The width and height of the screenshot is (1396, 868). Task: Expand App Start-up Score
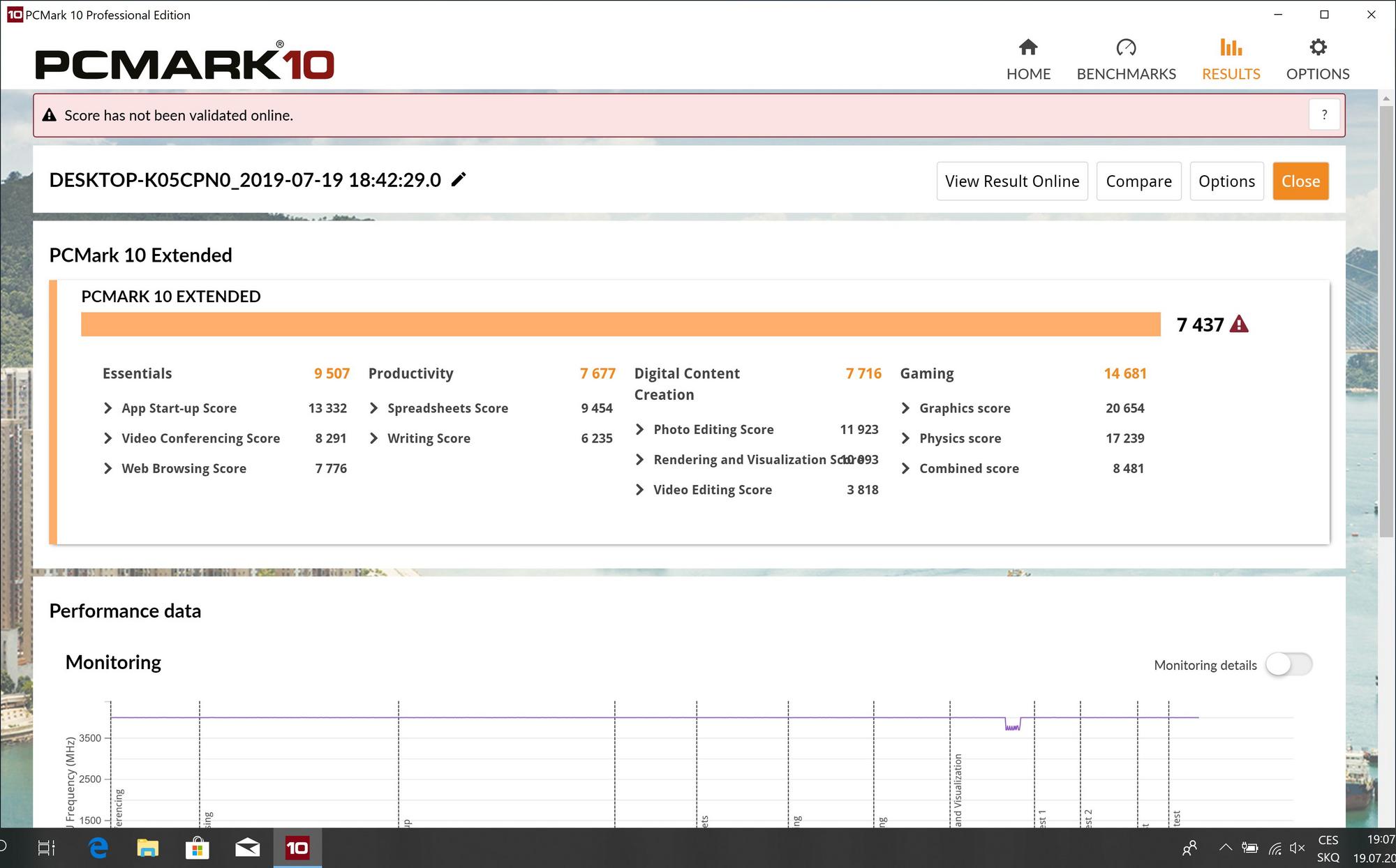(x=107, y=408)
